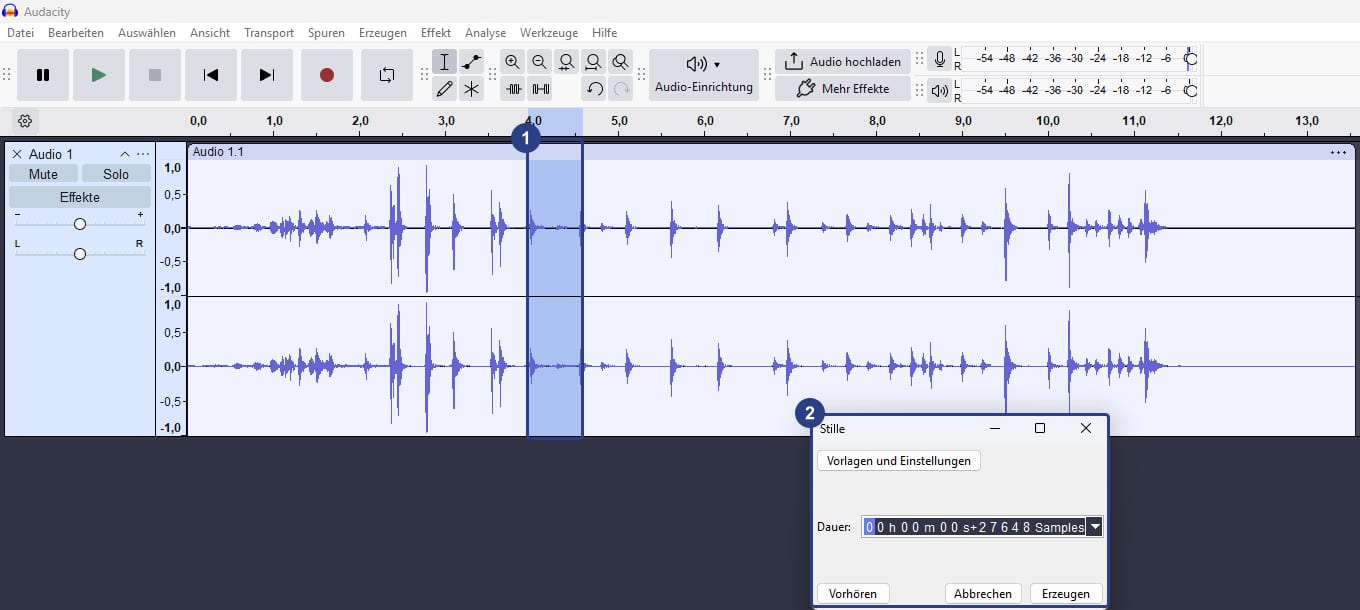The image size is (1360, 610).
Task: Mute the Audio 1 track
Action: click(x=43, y=174)
